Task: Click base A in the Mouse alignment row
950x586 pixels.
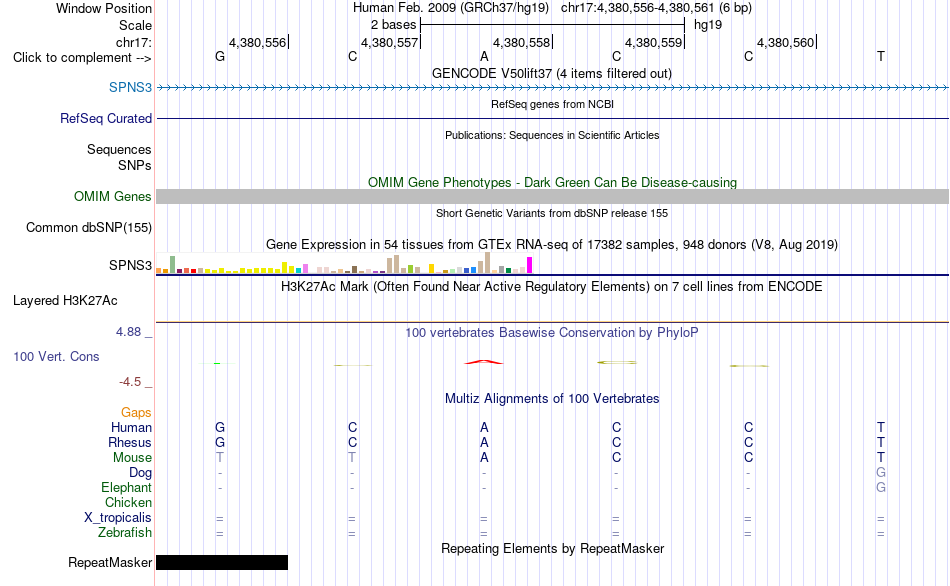Action: tap(484, 458)
